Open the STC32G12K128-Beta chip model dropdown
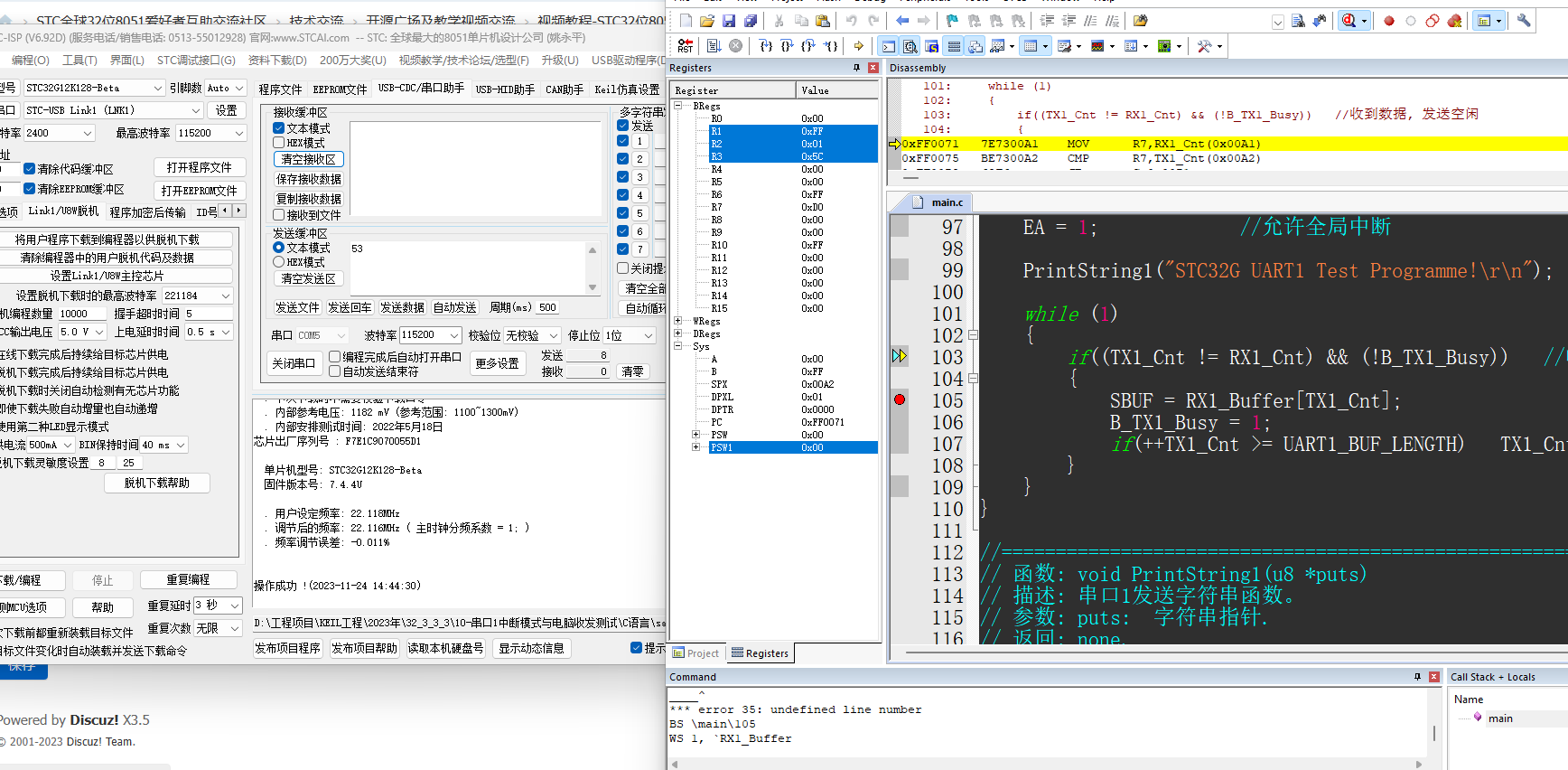Screen dimensions: 1568x770 159,88
